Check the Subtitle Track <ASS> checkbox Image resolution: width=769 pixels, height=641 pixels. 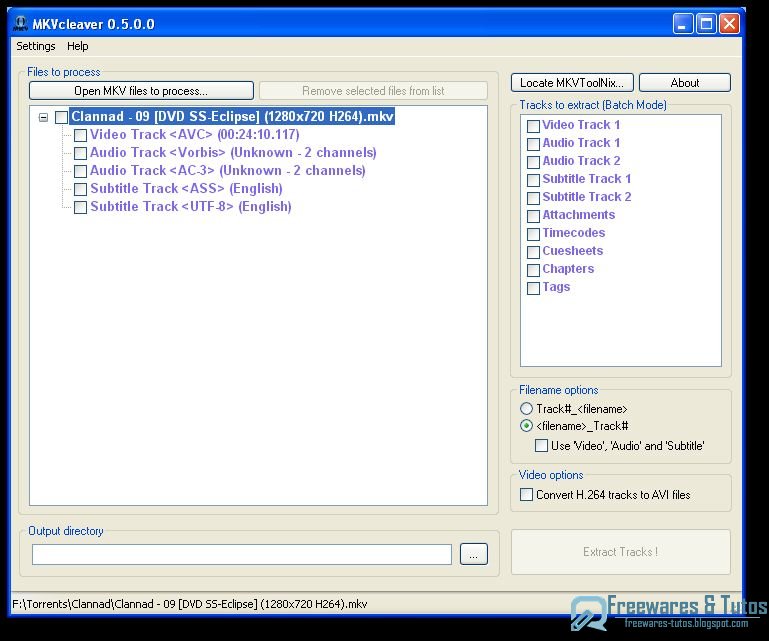(80, 189)
